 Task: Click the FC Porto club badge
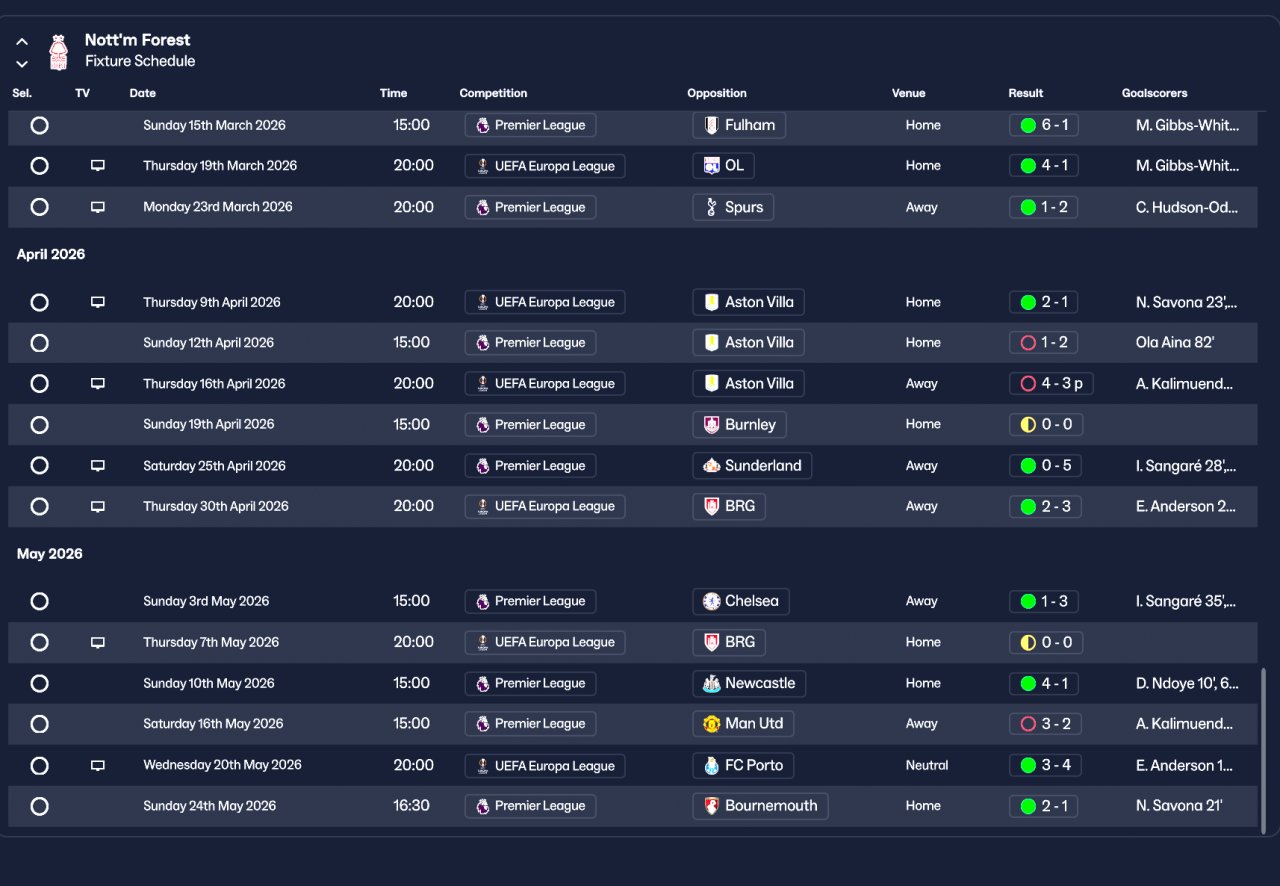711,766
